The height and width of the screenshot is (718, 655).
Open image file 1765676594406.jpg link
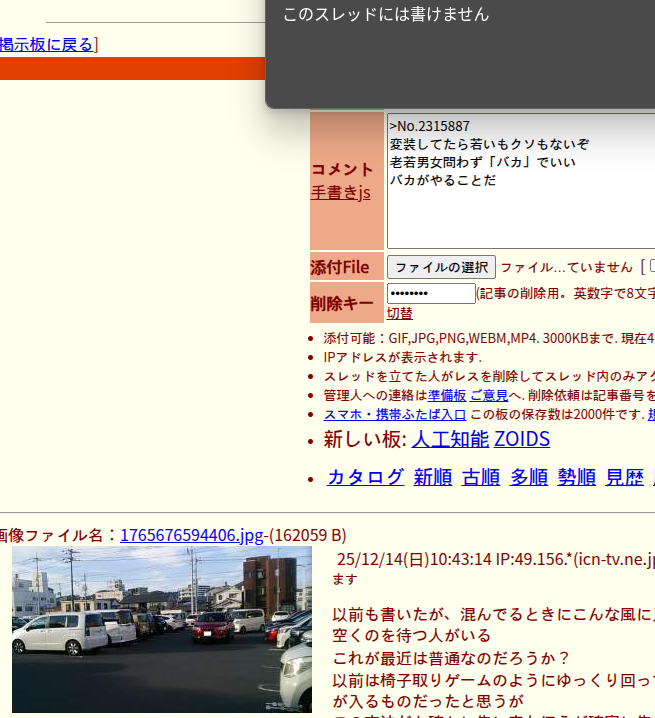[x=192, y=535]
